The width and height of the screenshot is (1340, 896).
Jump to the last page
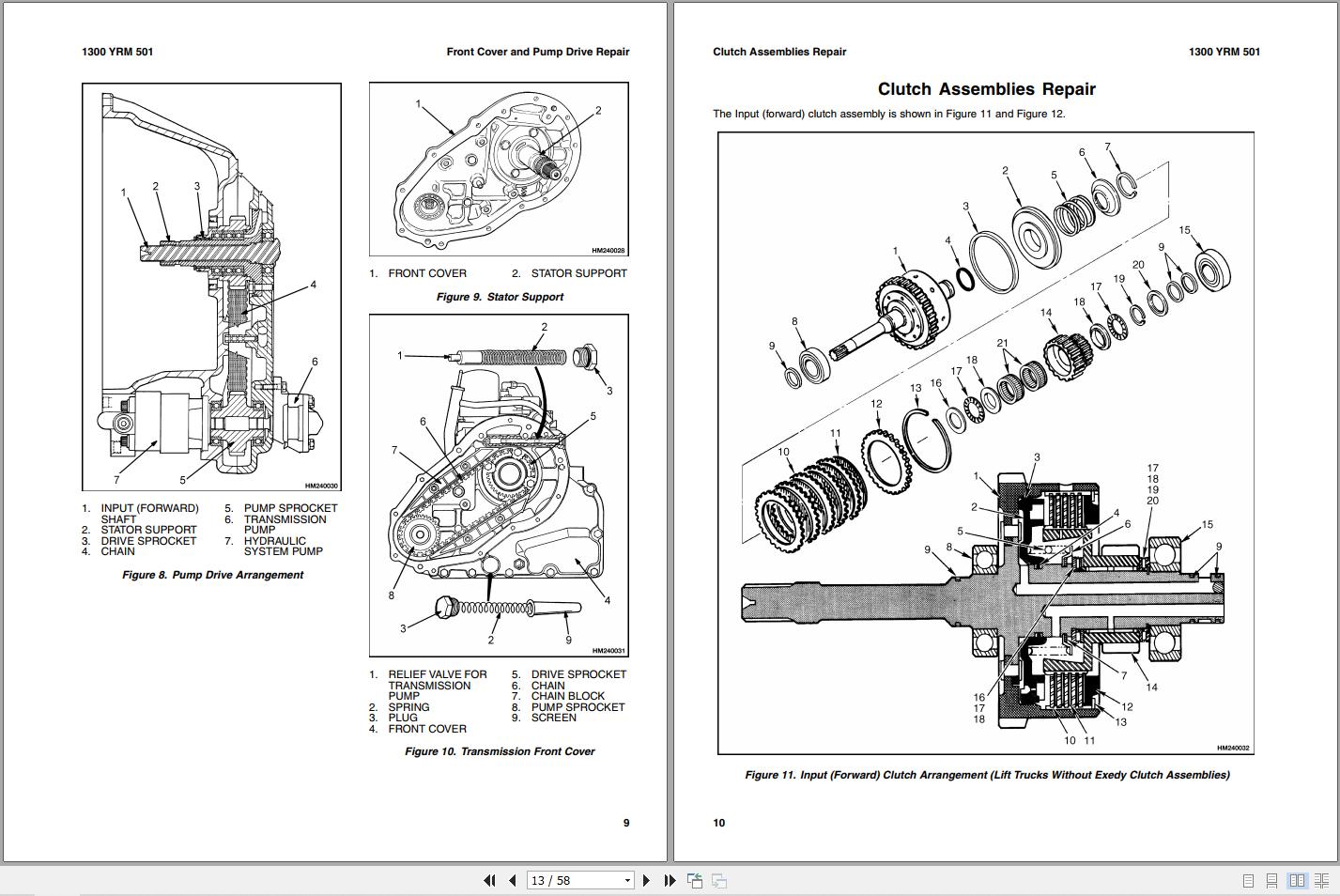click(x=670, y=880)
